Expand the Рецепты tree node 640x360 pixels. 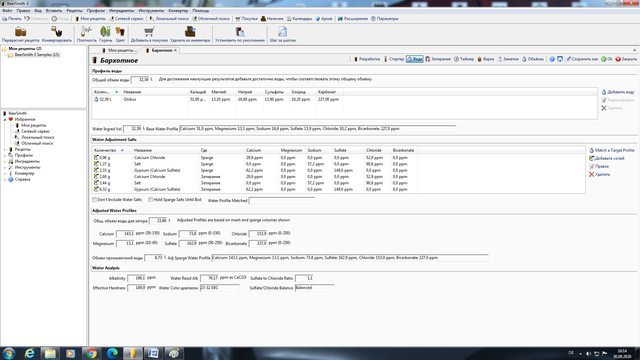[x=5, y=149]
